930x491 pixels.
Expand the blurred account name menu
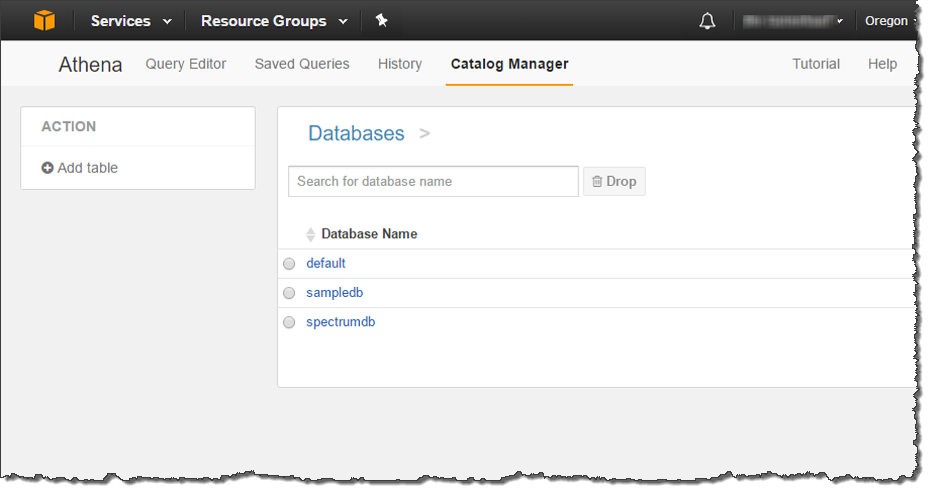tap(790, 21)
